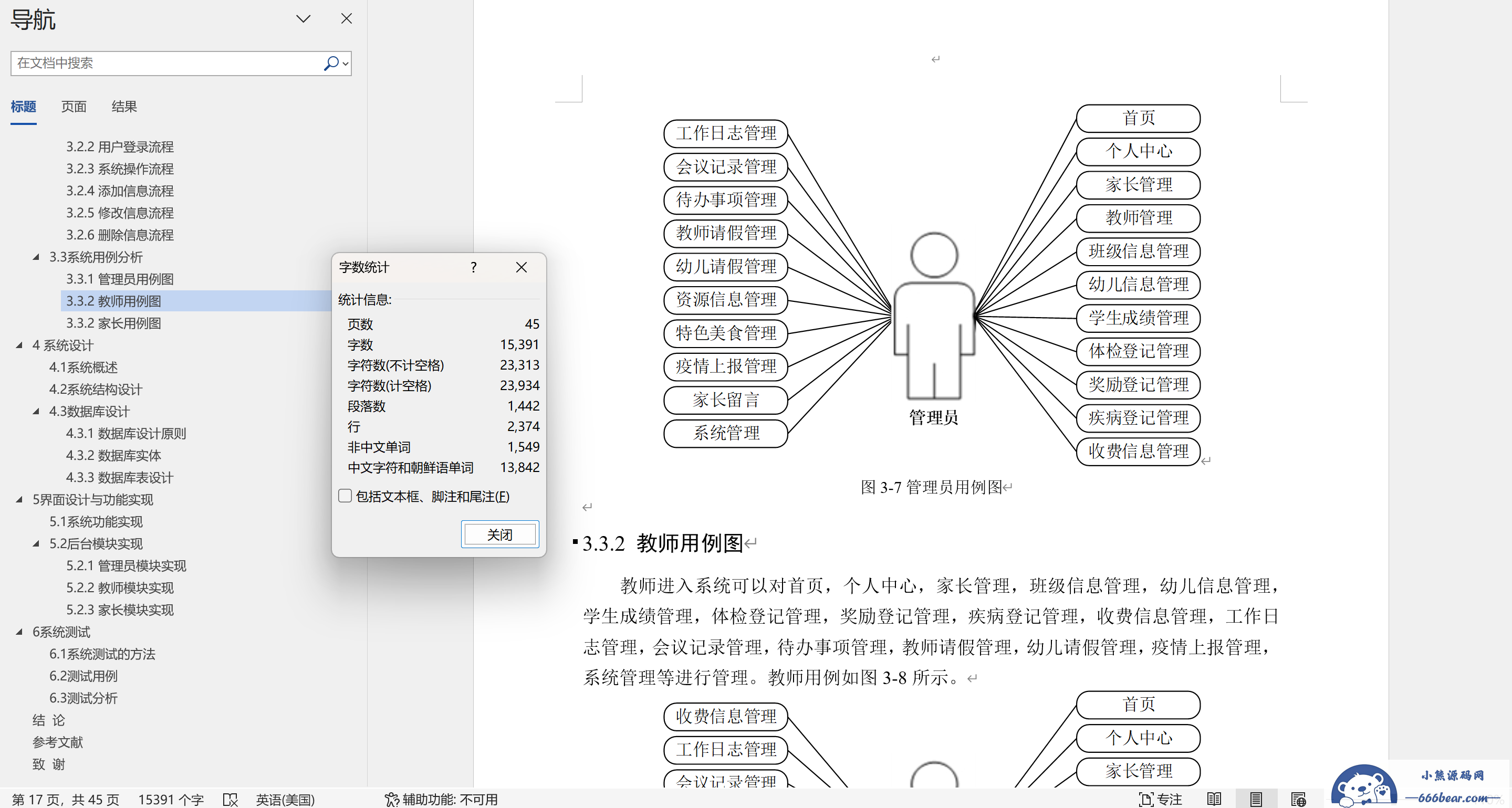Go to heading 结 论
1512x808 pixels.
49,720
